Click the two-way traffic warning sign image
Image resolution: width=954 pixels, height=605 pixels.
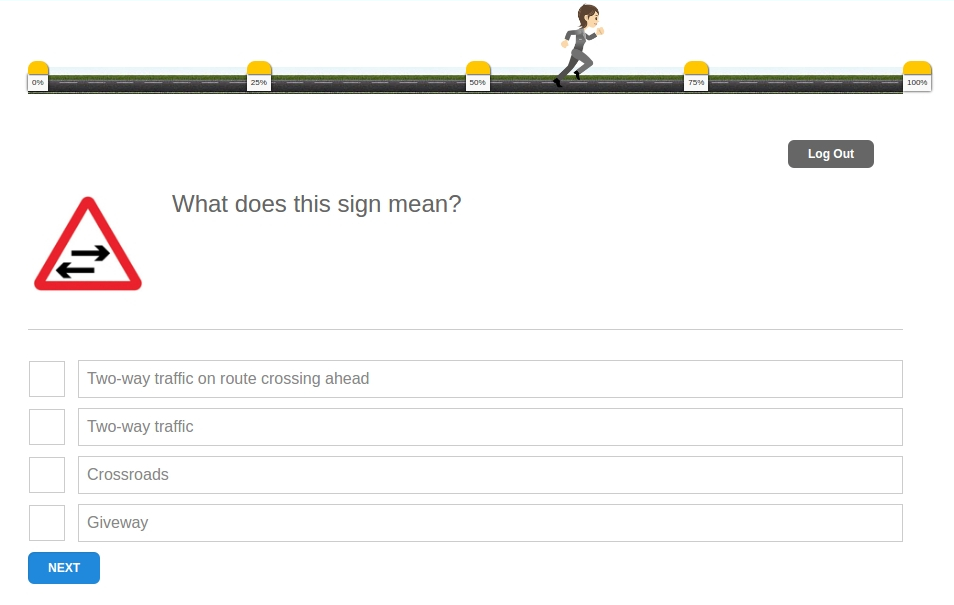(x=88, y=243)
